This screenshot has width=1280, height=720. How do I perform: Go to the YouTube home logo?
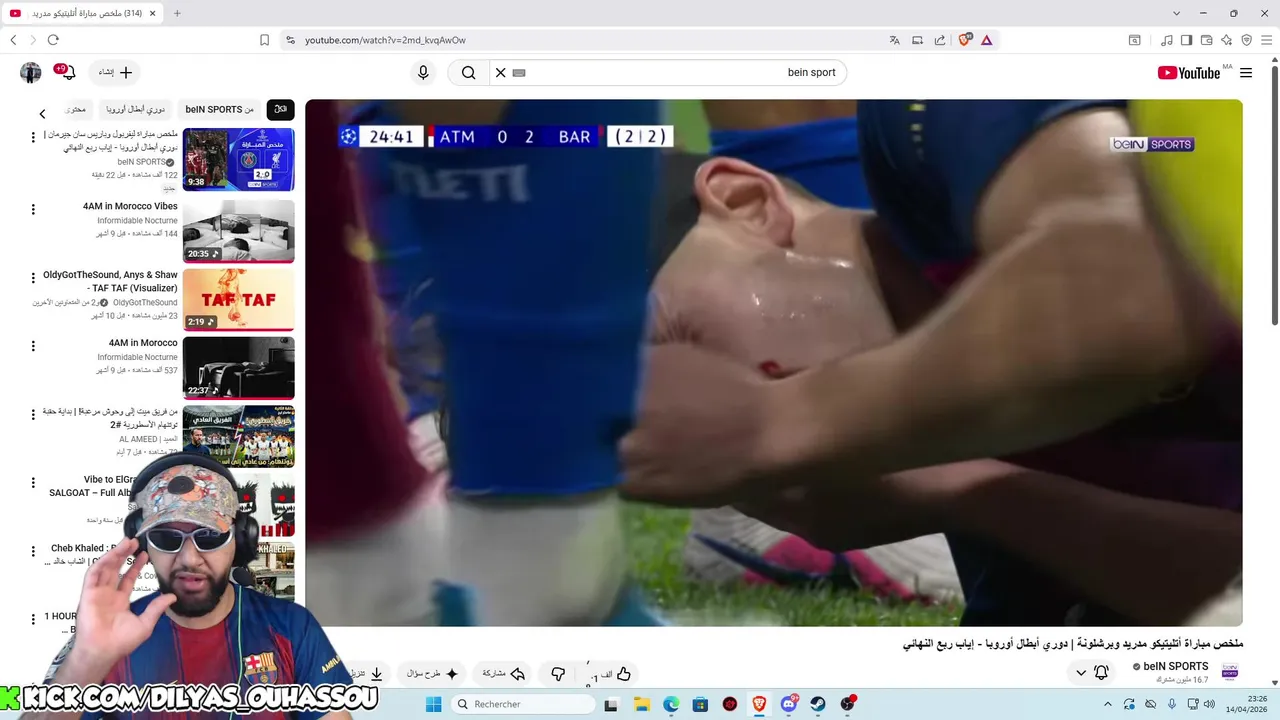tap(1188, 72)
